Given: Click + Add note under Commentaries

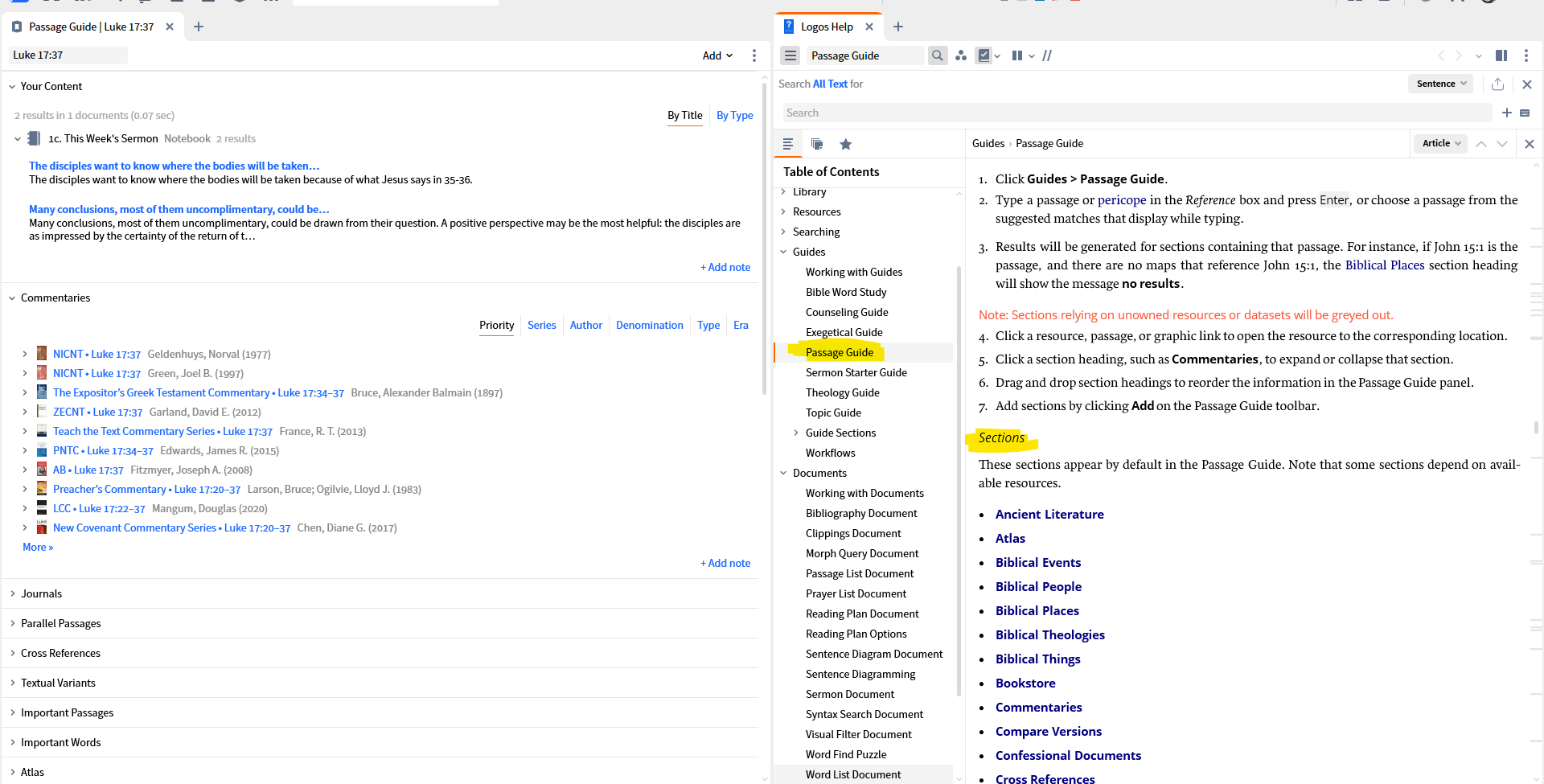Looking at the screenshot, I should [725, 563].
